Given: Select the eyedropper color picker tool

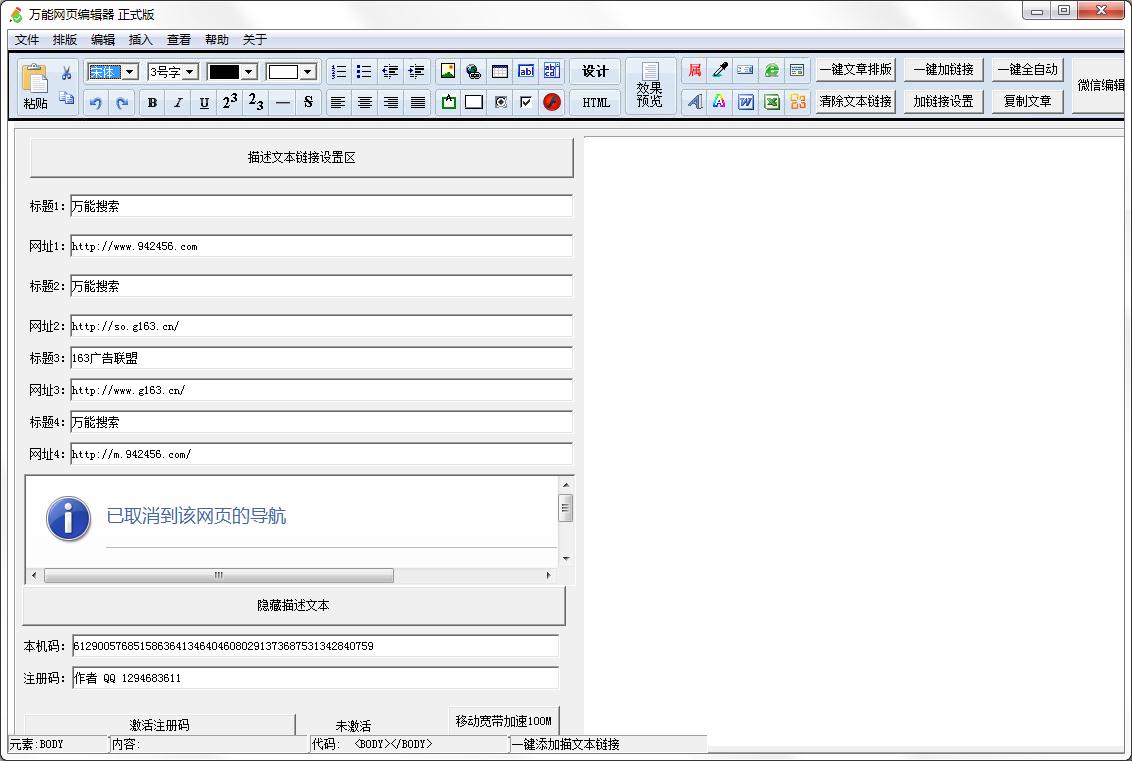Looking at the screenshot, I should tap(719, 71).
